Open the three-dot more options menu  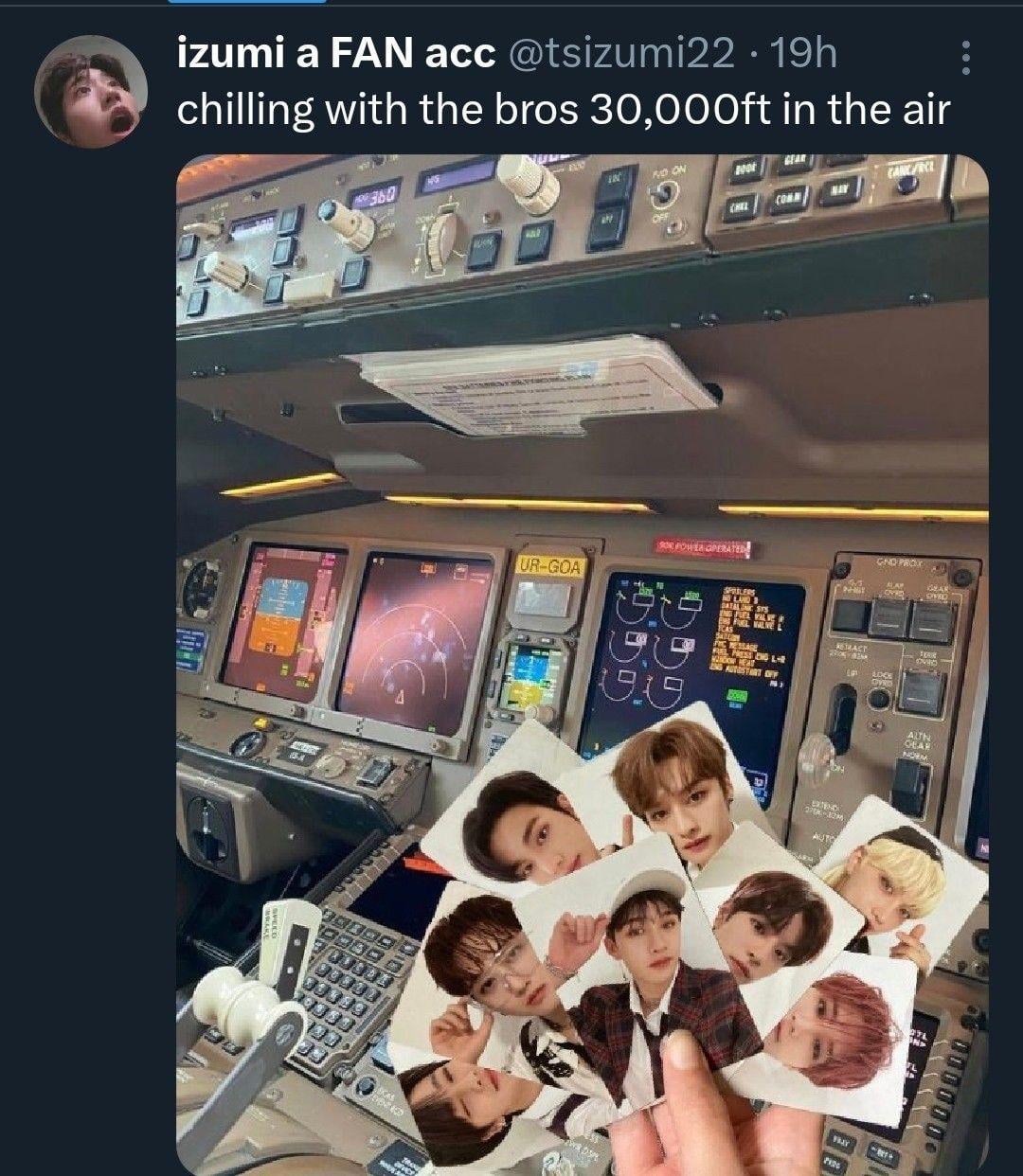[x=965, y=59]
